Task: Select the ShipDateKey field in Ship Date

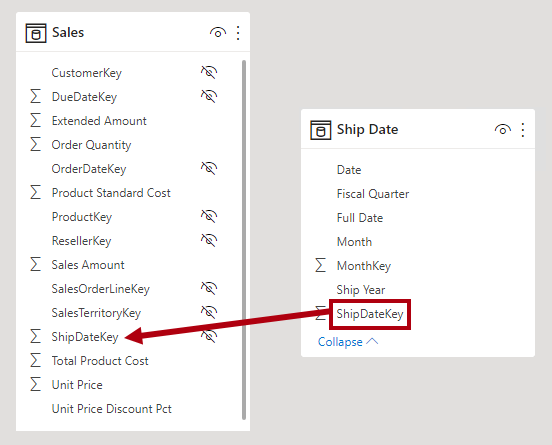Action: (370, 314)
